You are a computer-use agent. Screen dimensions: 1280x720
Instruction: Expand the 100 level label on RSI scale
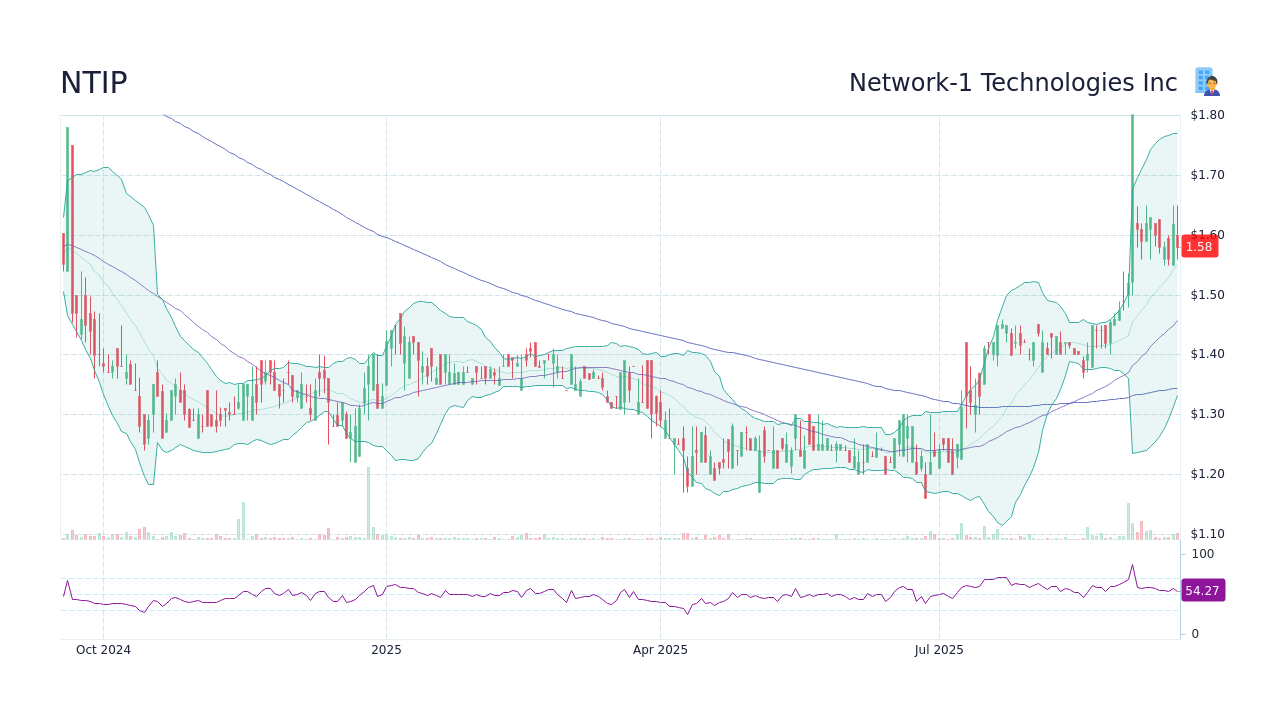click(1202, 554)
